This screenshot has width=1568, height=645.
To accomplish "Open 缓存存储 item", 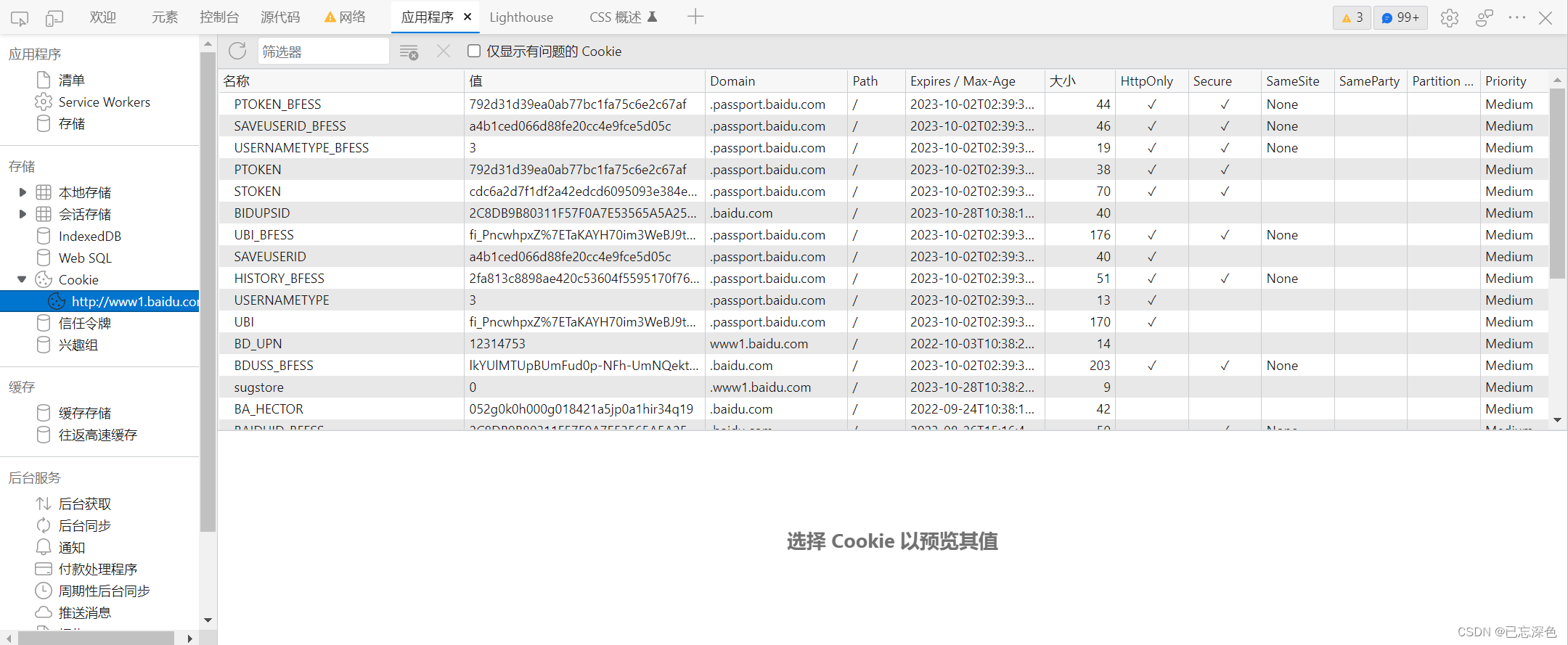I will (85, 413).
